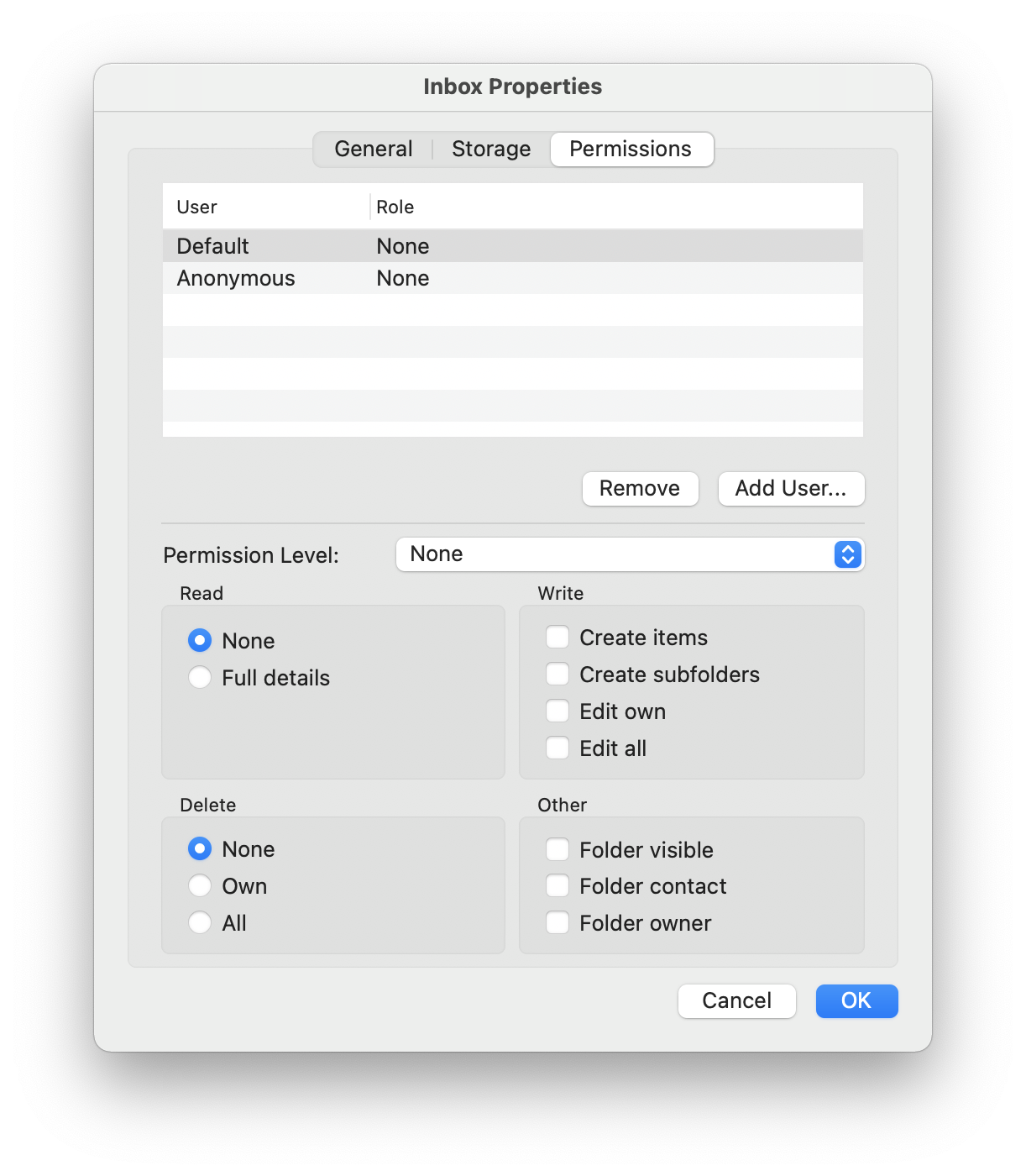Switch to the General tab
This screenshot has height=1176, width=1026.
pyautogui.click(x=373, y=149)
